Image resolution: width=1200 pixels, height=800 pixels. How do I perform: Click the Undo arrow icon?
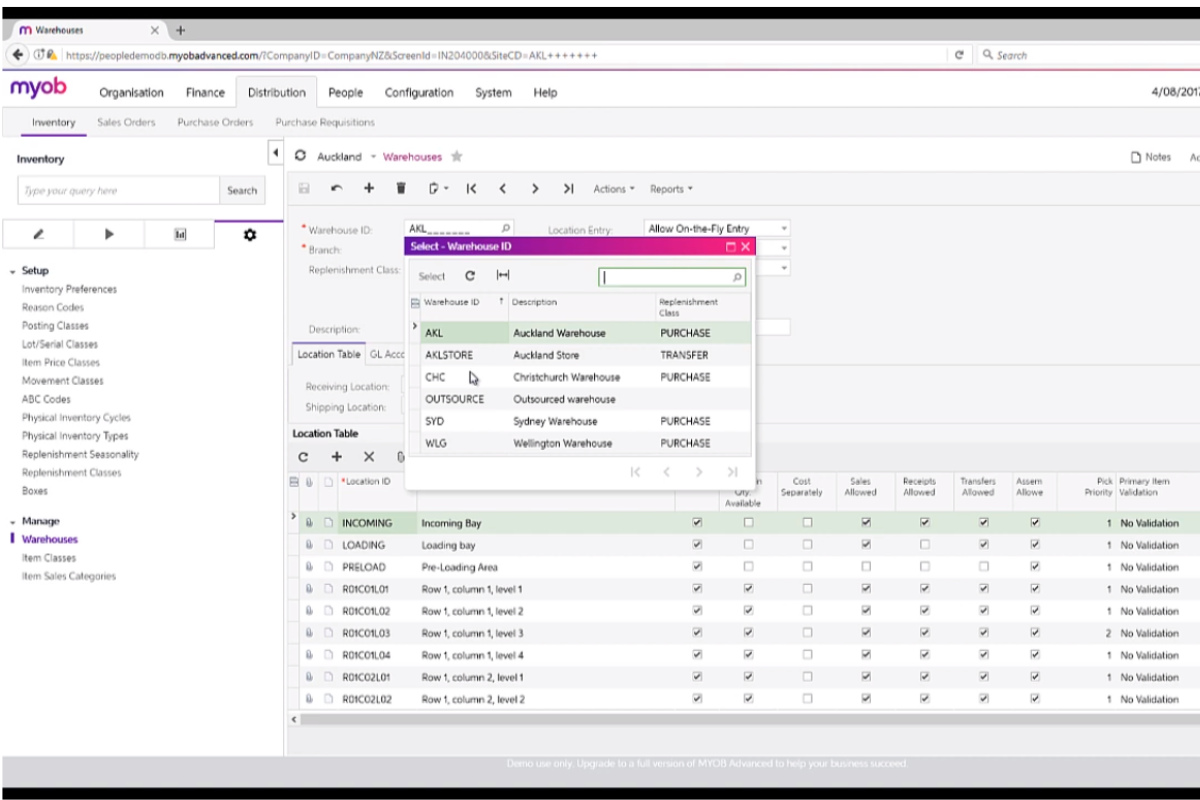click(x=338, y=188)
